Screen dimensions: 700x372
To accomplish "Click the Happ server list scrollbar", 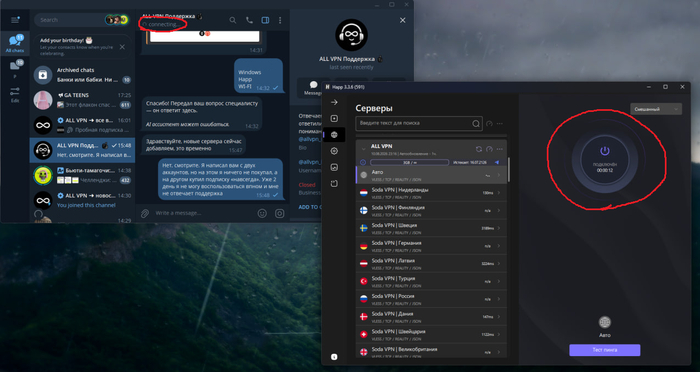I will [508, 169].
